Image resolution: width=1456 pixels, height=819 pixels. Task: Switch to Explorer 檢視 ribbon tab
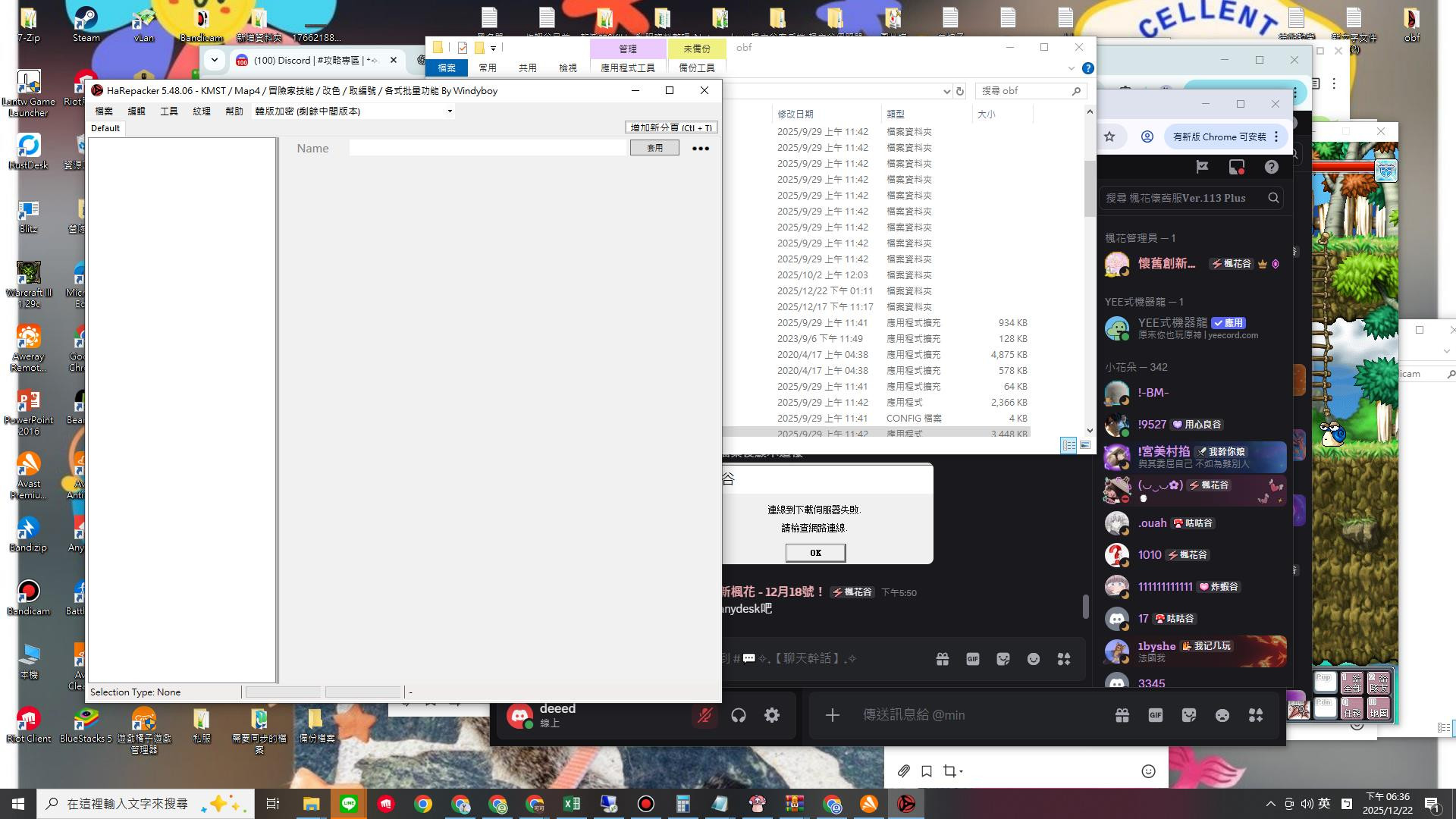pyautogui.click(x=567, y=67)
